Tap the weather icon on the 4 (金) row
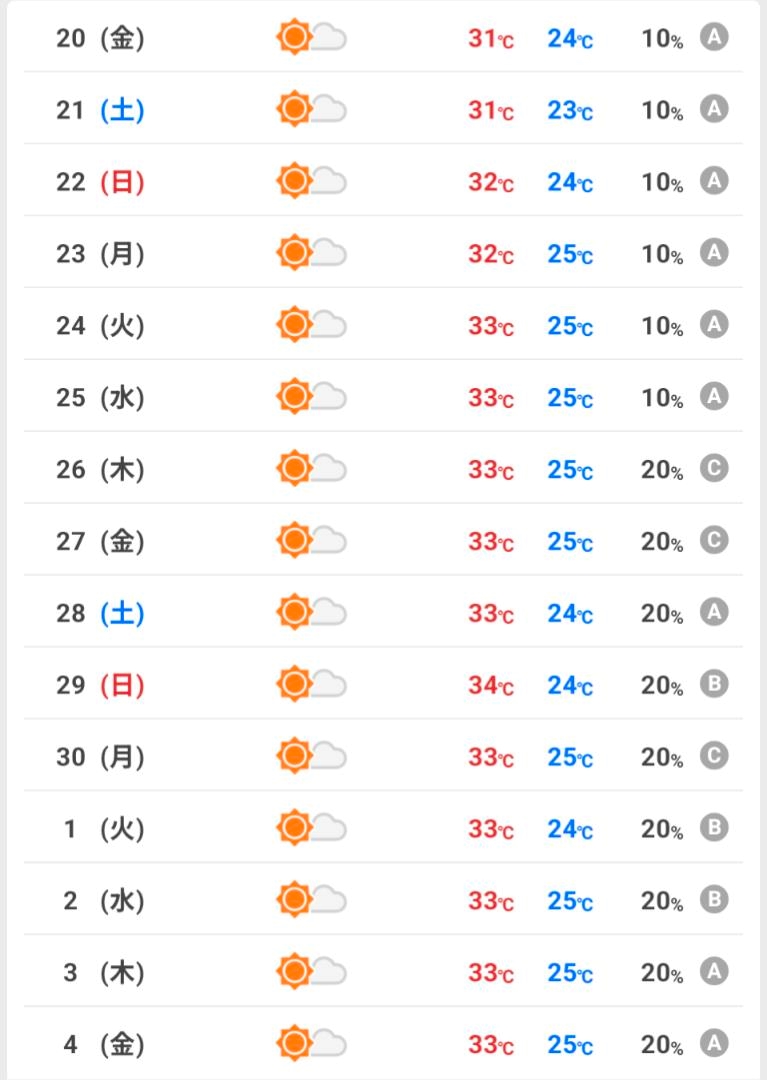The image size is (767, 1080). coord(311,1044)
